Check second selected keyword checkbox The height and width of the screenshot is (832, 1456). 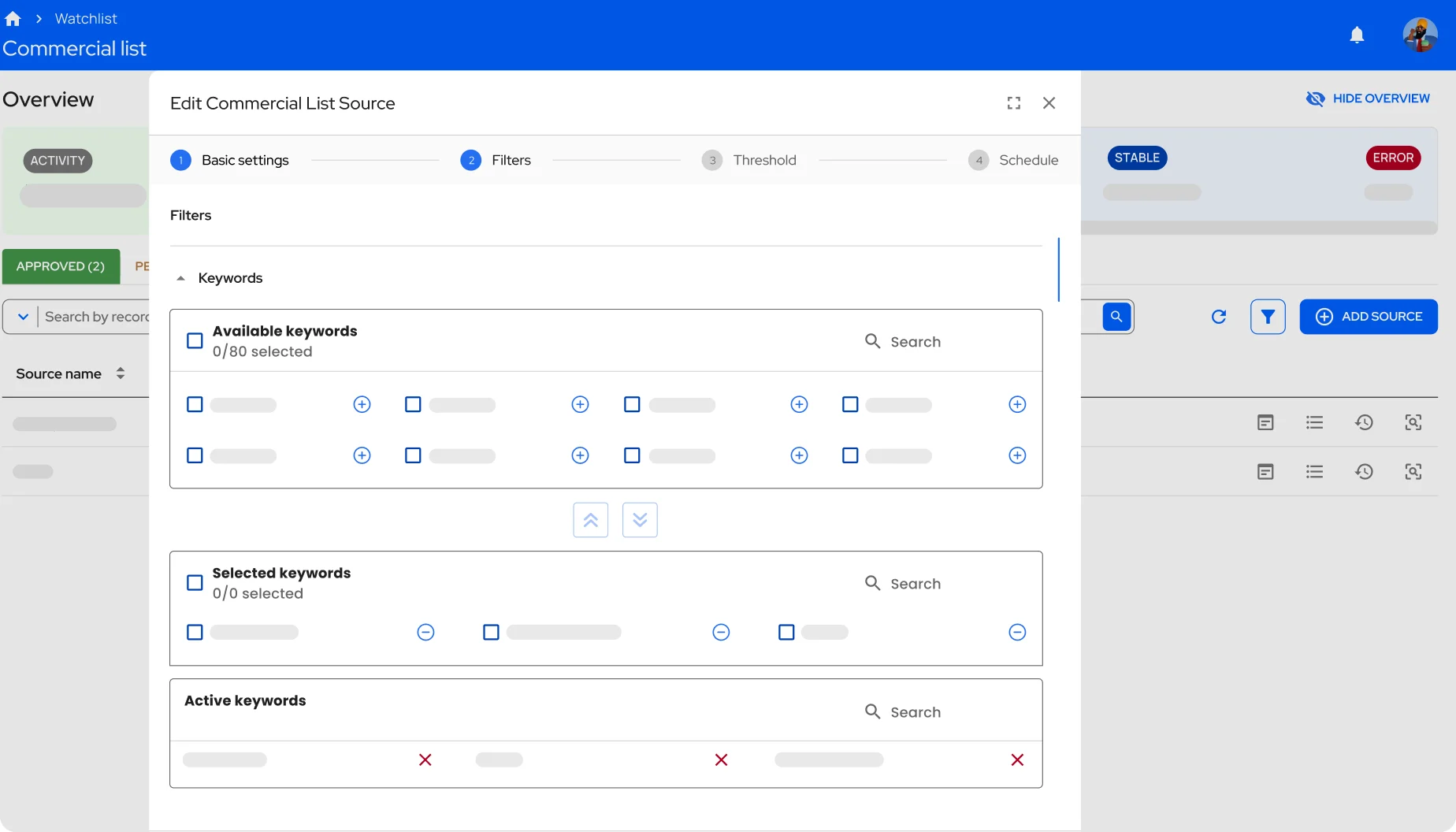click(x=491, y=632)
